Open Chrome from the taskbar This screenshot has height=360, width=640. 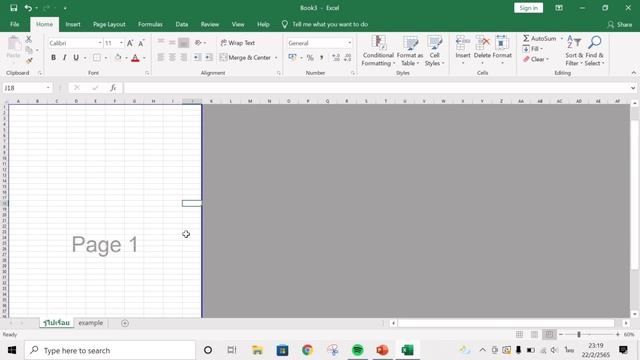pos(307,350)
